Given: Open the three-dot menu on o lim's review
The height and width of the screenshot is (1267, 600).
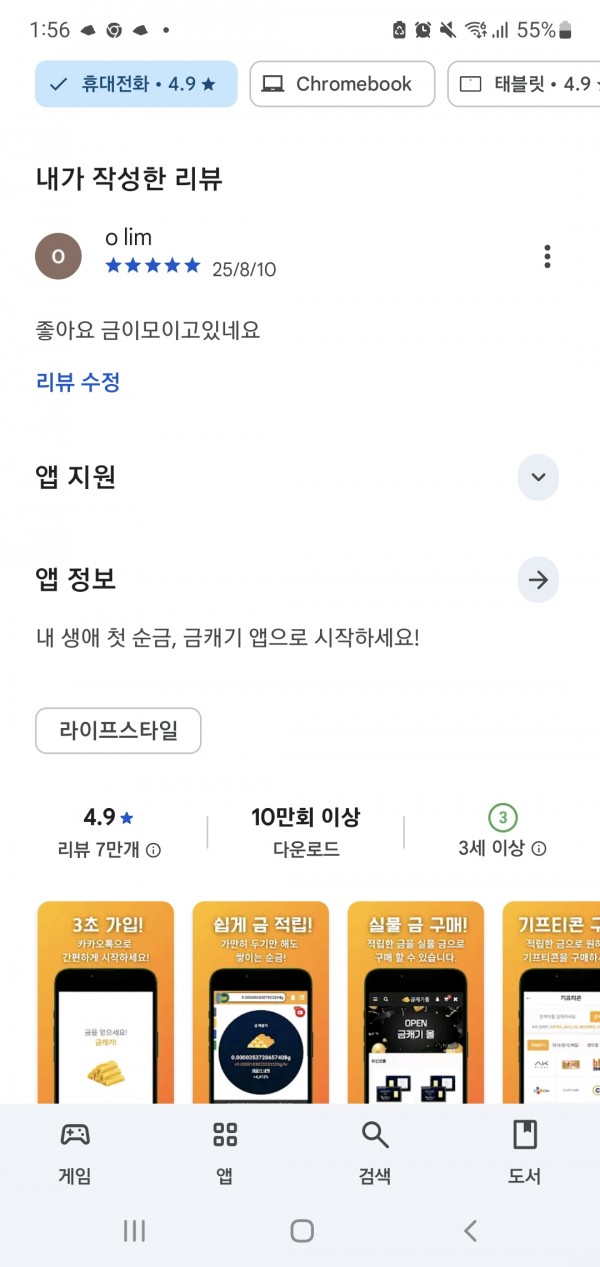Looking at the screenshot, I should pos(547,256).
